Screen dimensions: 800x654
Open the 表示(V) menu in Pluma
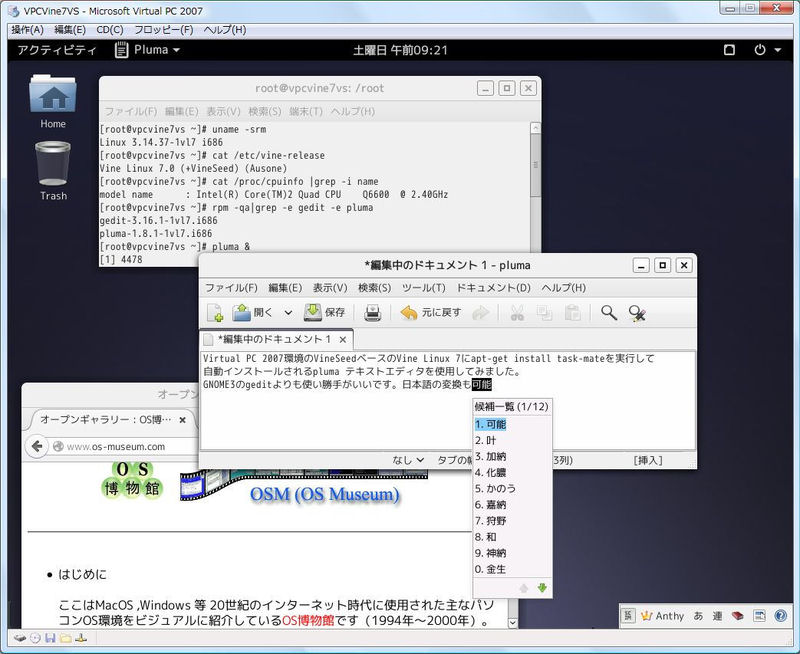[330, 288]
